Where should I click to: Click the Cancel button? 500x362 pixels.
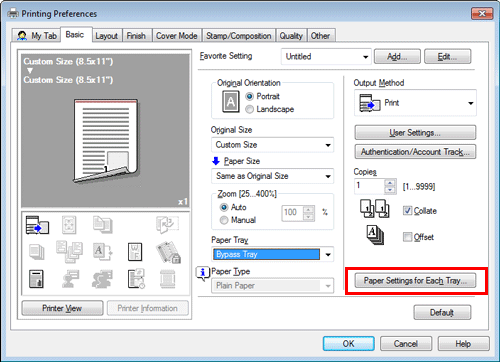406,344
